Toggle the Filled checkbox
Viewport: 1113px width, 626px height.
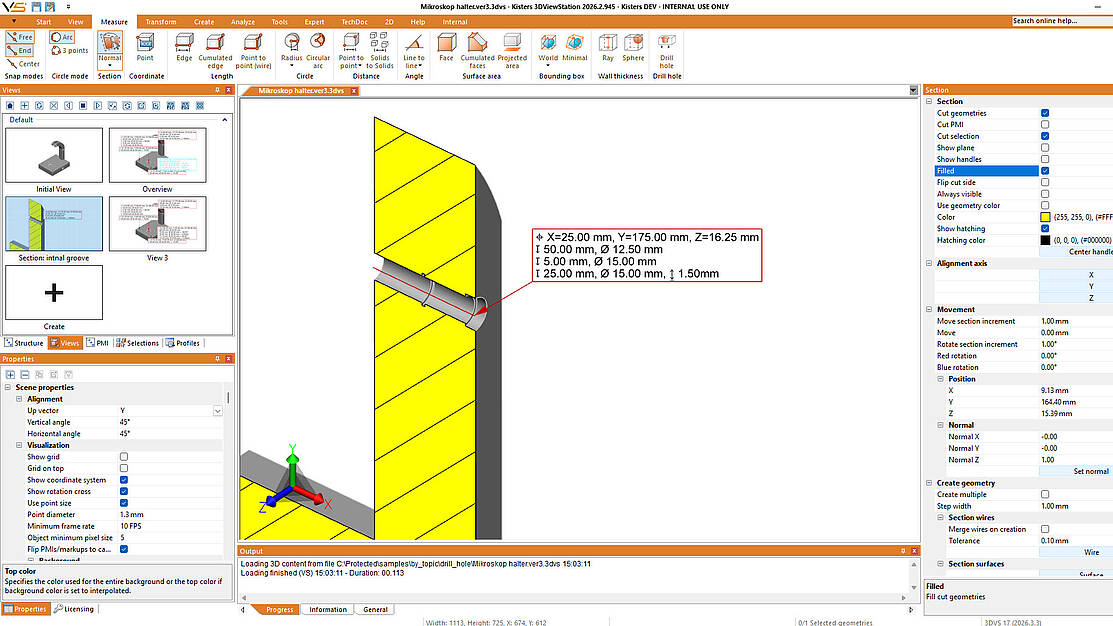pos(1045,171)
